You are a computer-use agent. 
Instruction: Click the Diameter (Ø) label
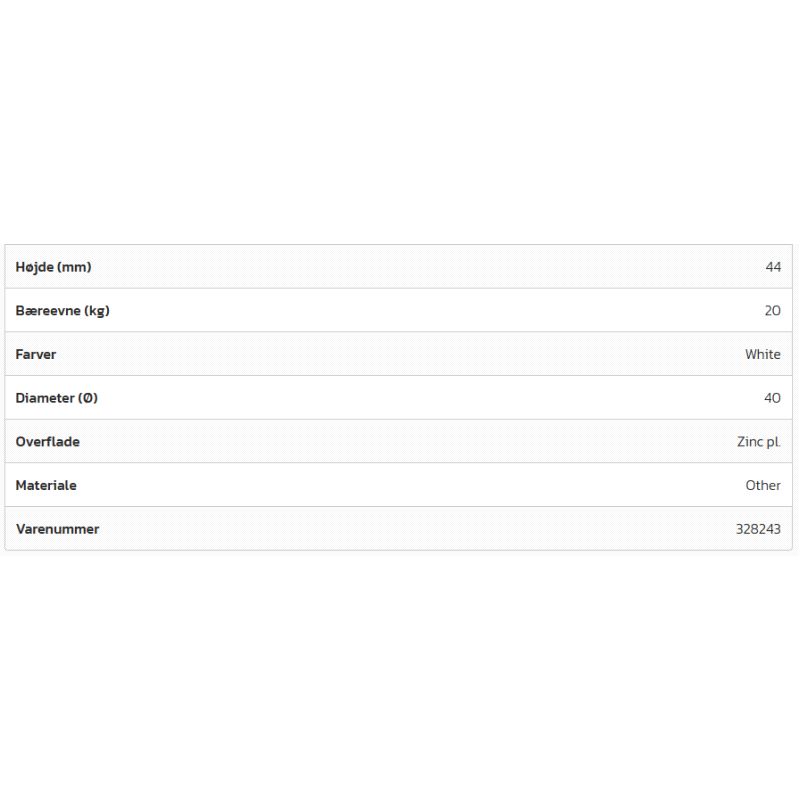56,398
